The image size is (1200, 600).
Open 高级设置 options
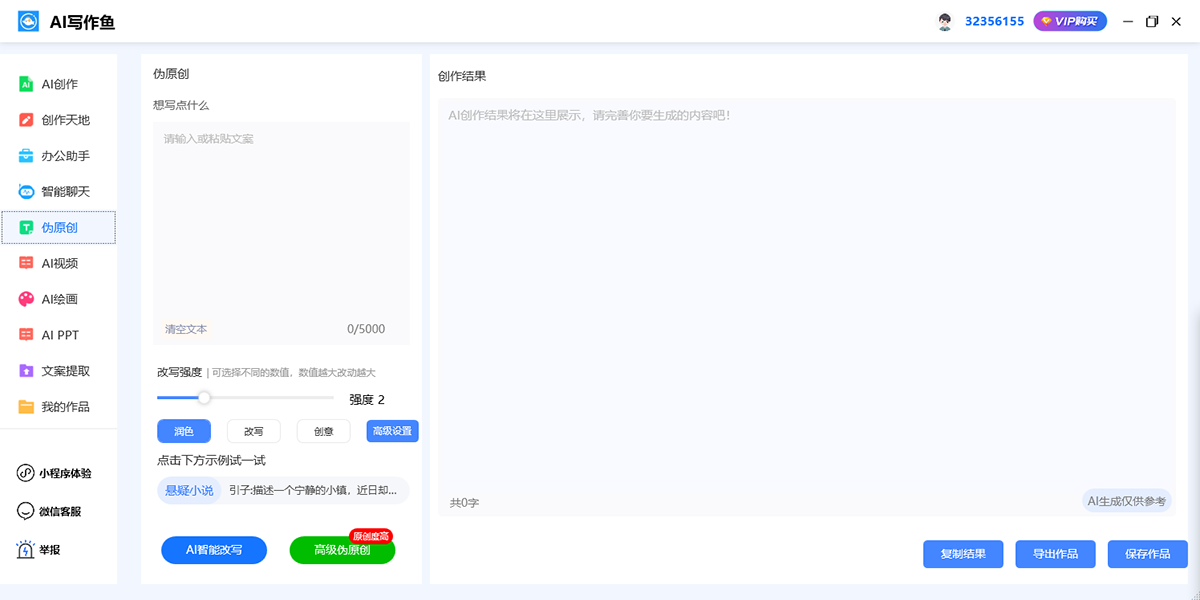[x=392, y=431]
